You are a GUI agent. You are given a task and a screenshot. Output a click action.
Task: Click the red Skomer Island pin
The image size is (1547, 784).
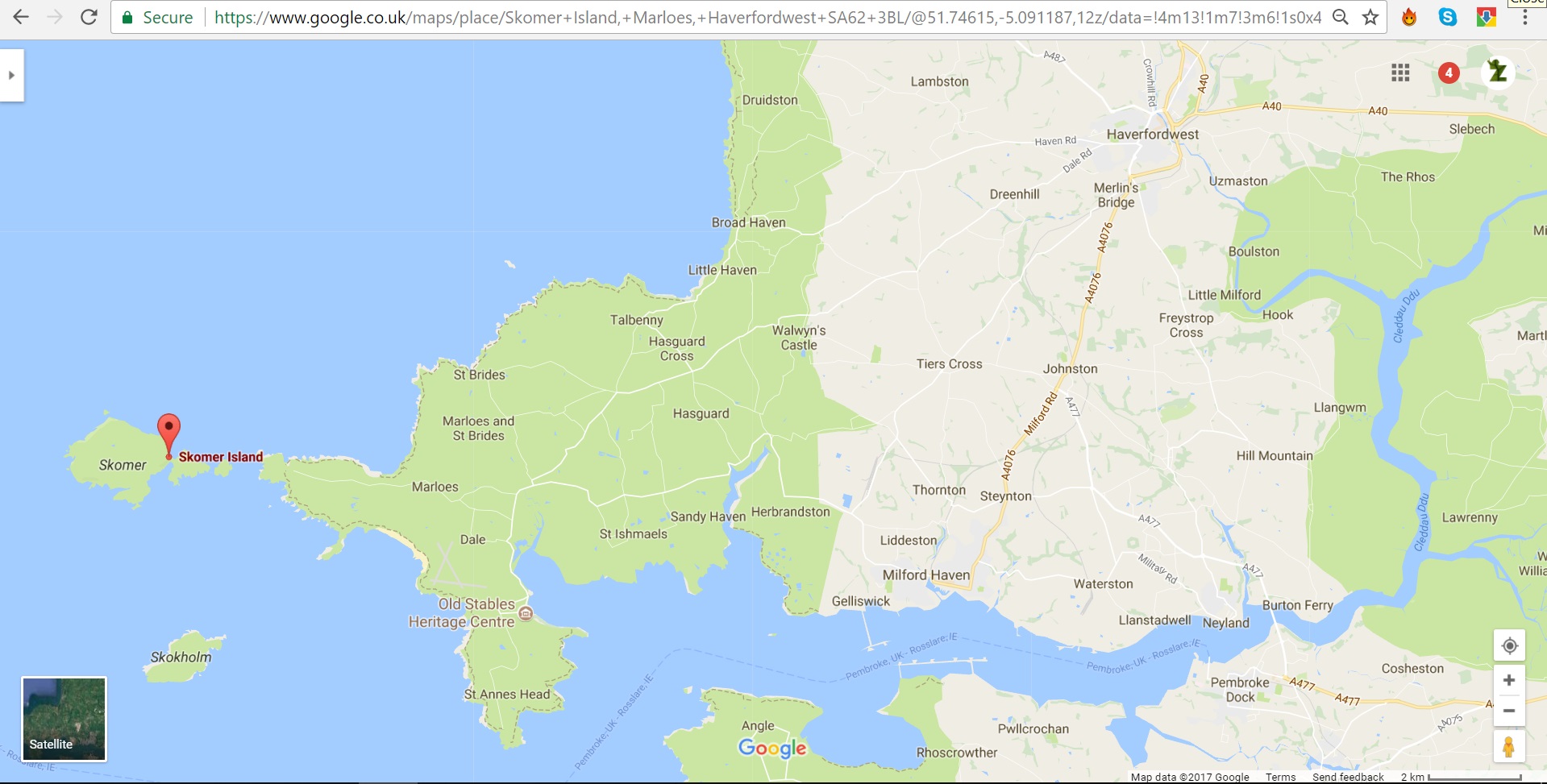[x=168, y=431]
